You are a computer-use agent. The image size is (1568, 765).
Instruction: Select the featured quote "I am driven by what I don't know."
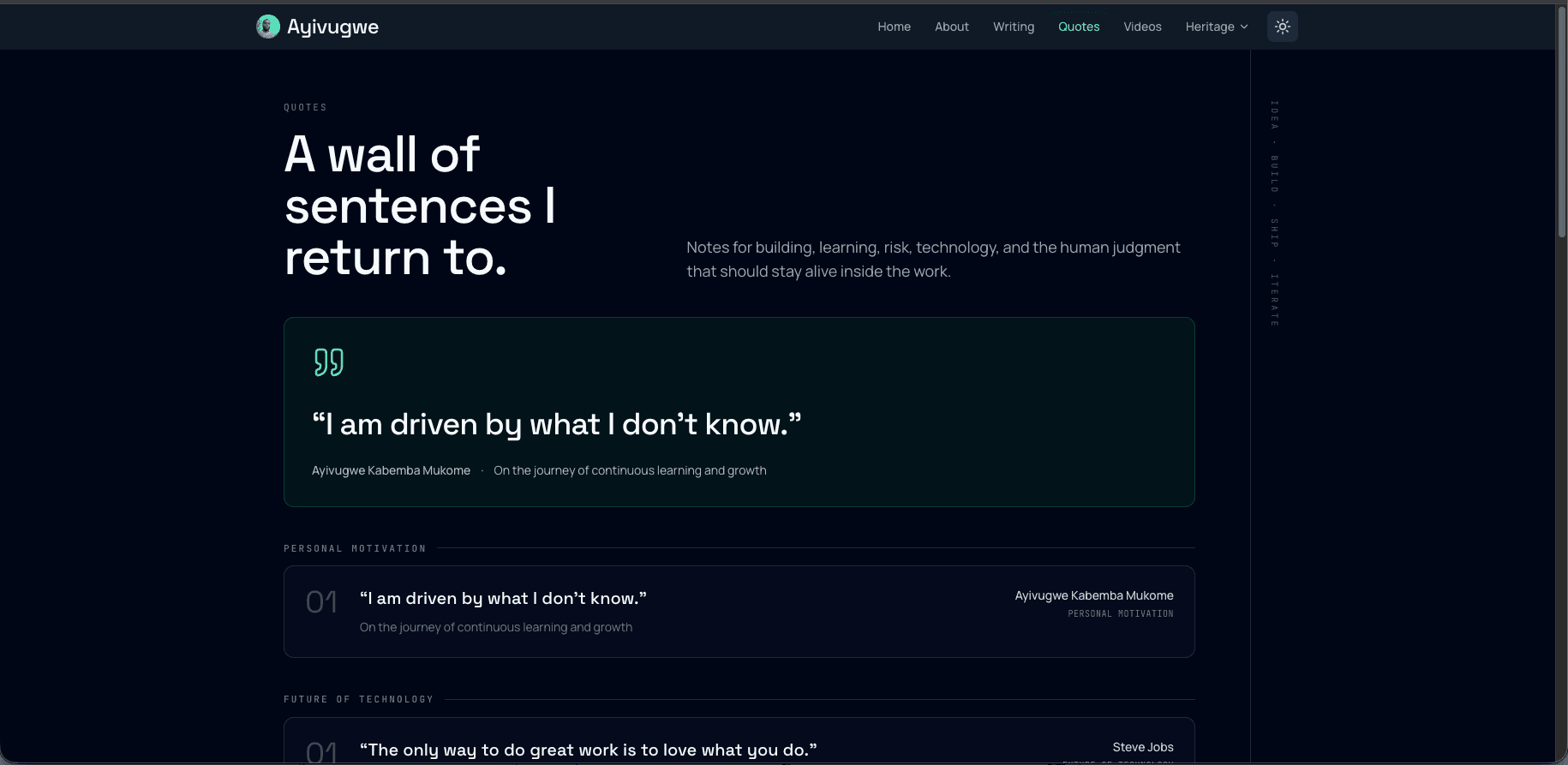point(557,424)
